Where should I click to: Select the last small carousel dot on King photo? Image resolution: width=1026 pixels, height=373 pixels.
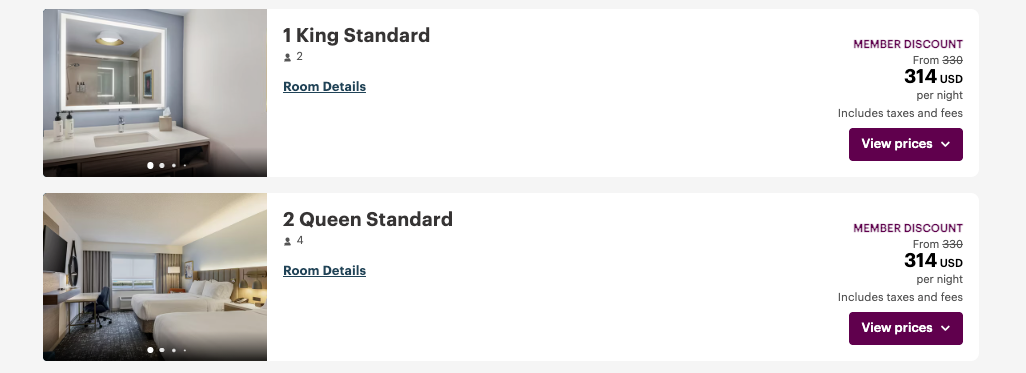point(185,166)
